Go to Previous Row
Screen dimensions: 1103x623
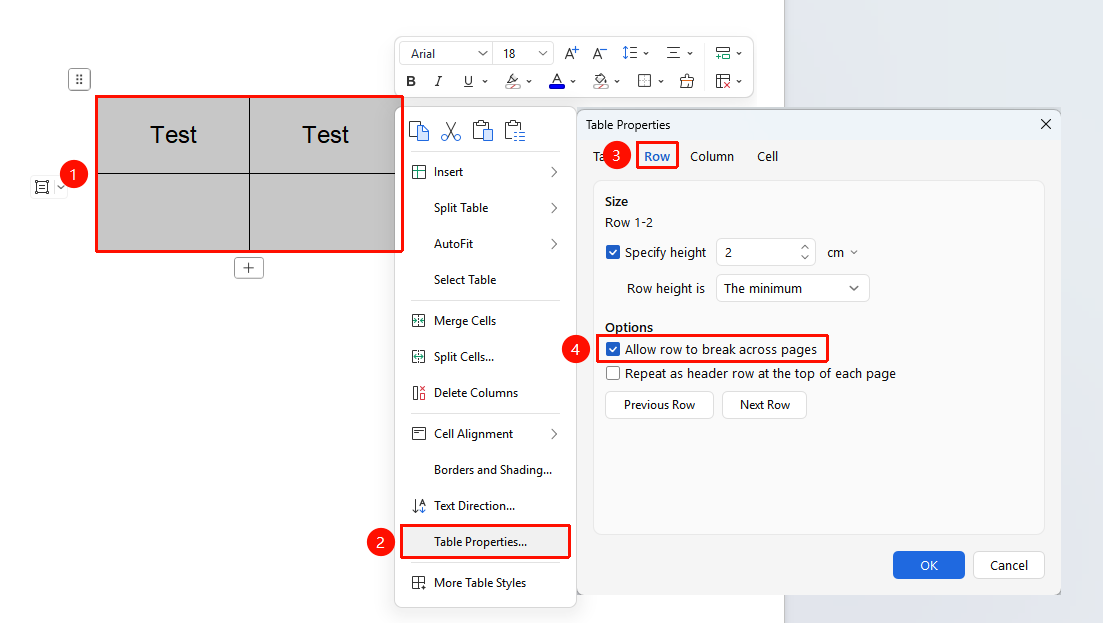(659, 405)
